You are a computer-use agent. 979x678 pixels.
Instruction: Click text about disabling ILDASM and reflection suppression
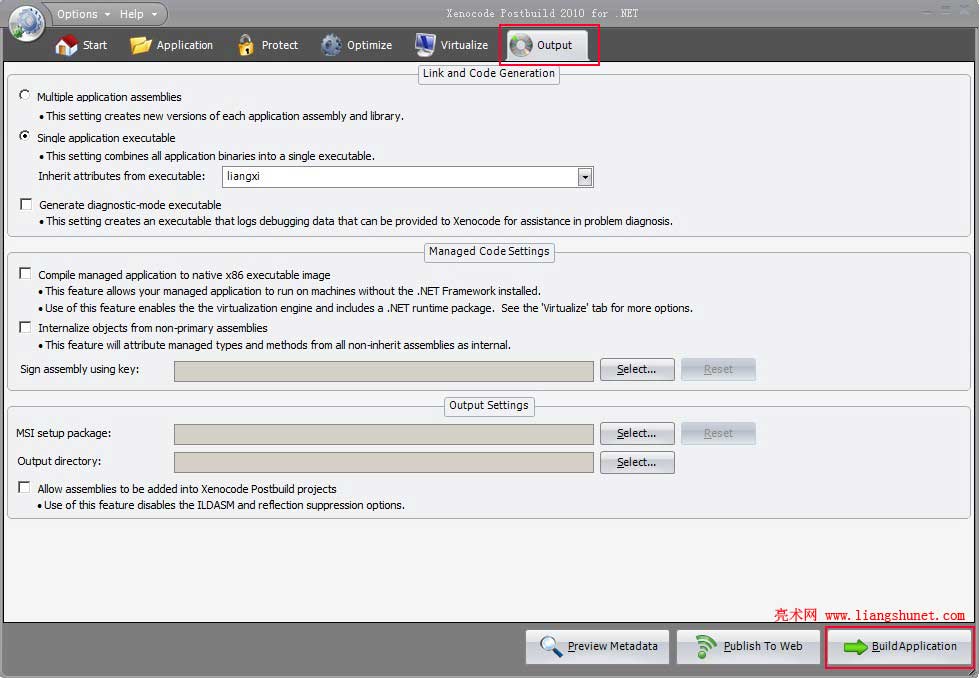tap(225, 505)
